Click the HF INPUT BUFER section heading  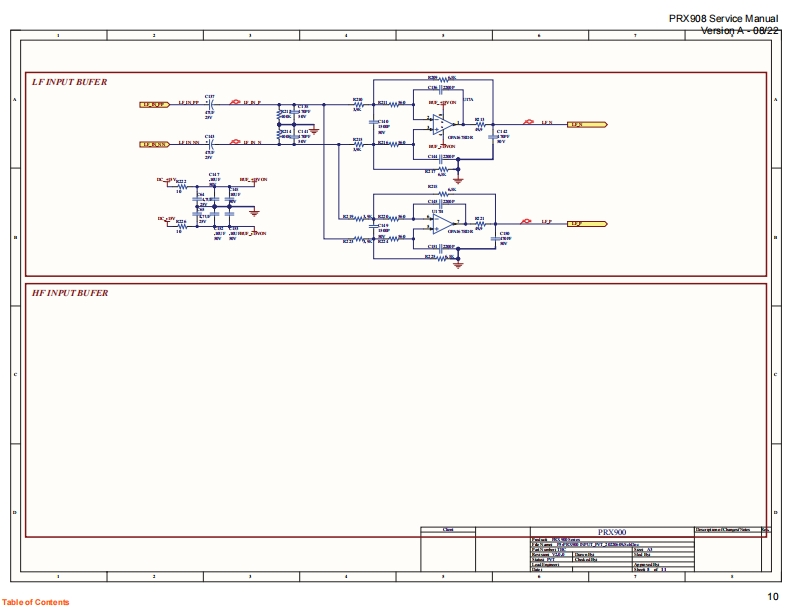70,293
